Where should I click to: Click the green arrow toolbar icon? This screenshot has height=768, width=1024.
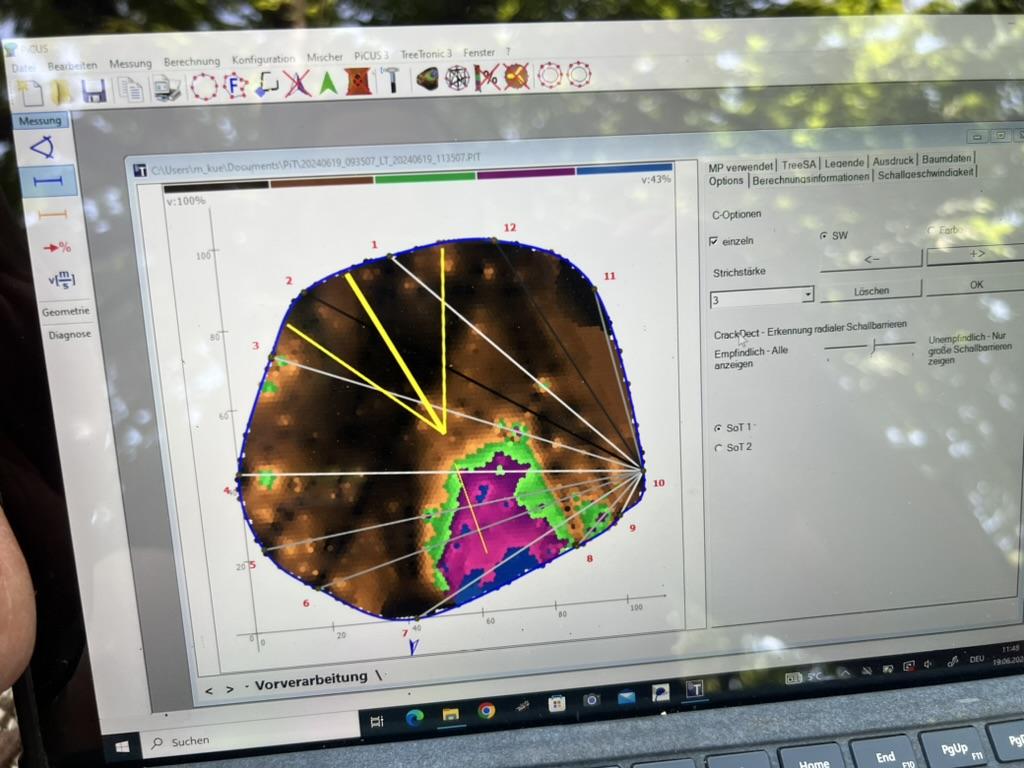[327, 83]
